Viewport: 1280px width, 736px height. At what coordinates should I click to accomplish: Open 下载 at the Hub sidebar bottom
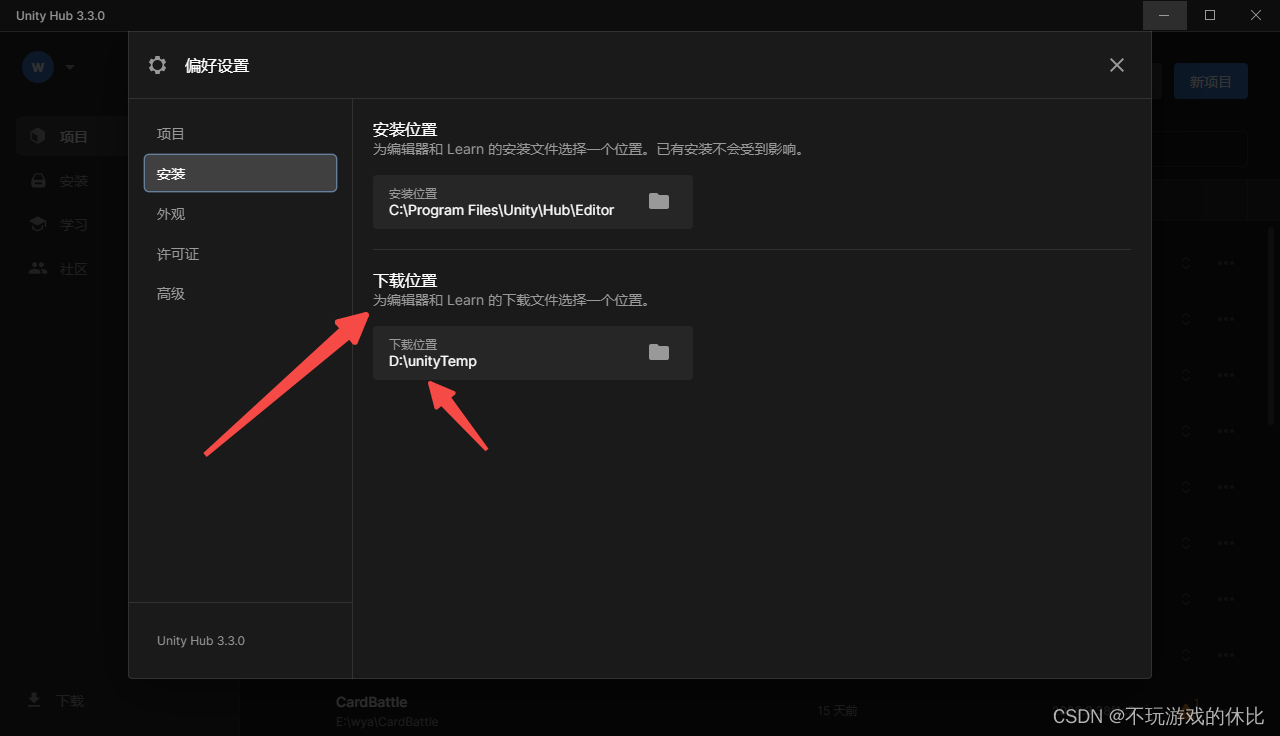coord(56,701)
